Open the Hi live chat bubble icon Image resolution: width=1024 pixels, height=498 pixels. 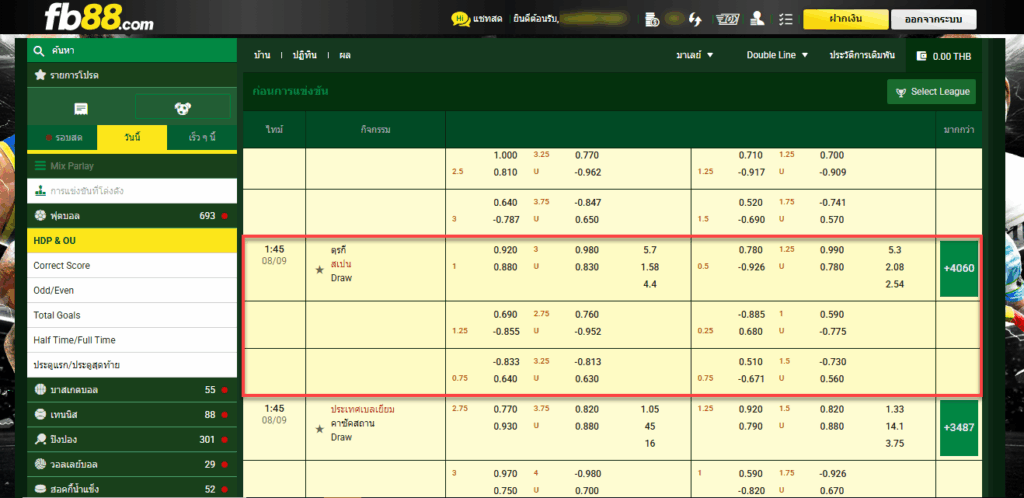[x=460, y=19]
